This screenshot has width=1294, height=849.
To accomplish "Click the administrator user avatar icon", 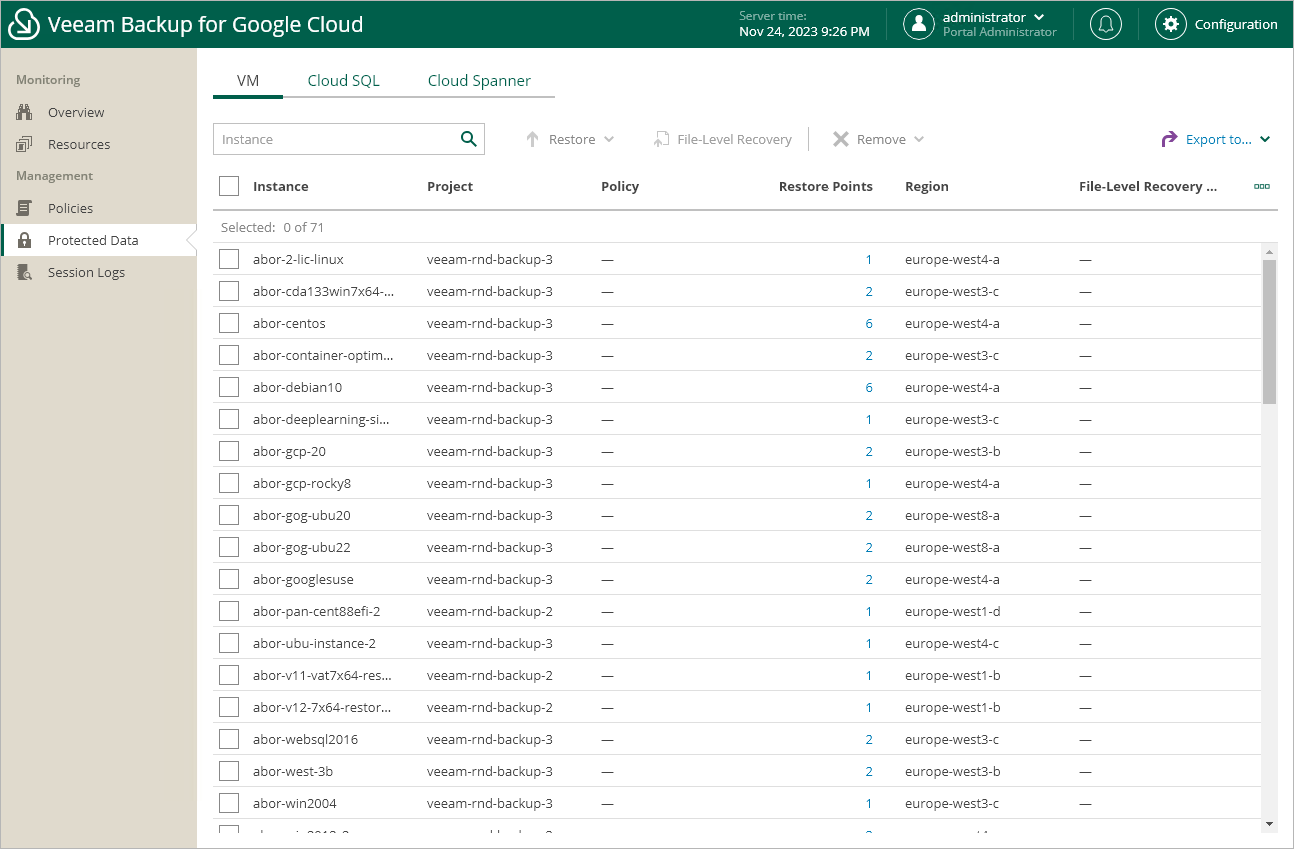I will coord(918,25).
